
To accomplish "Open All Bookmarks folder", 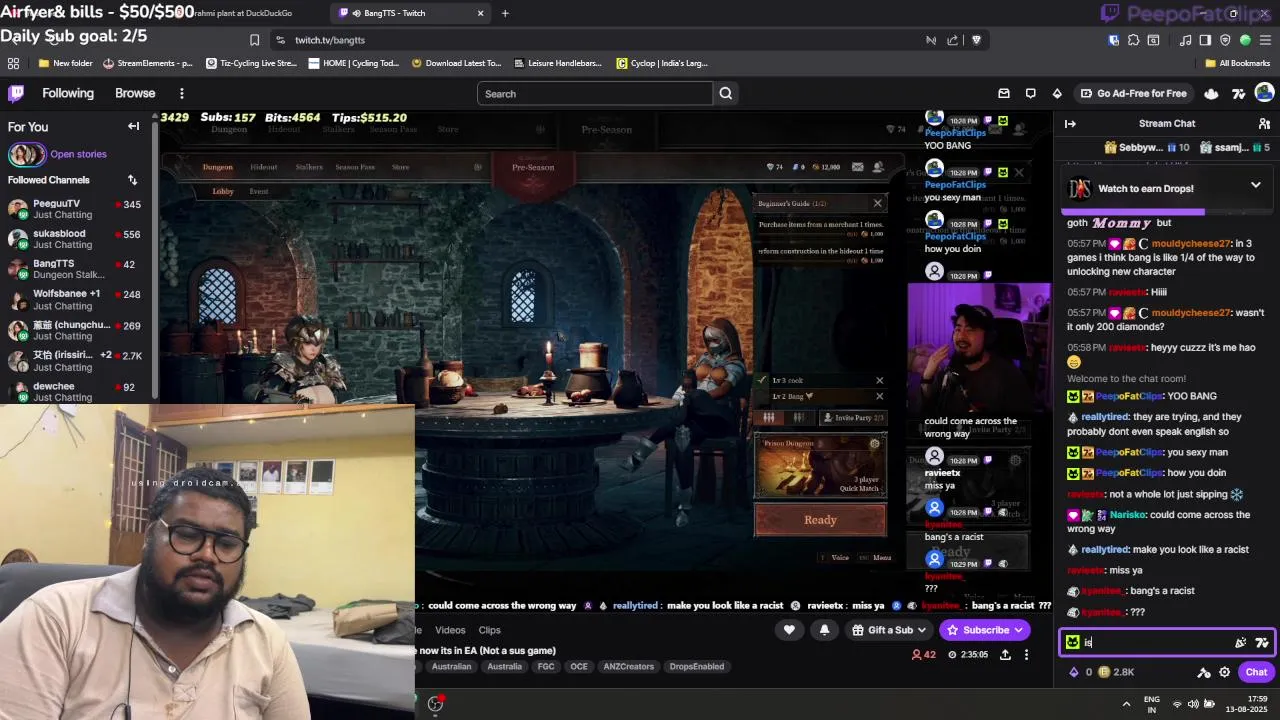I will point(1237,63).
